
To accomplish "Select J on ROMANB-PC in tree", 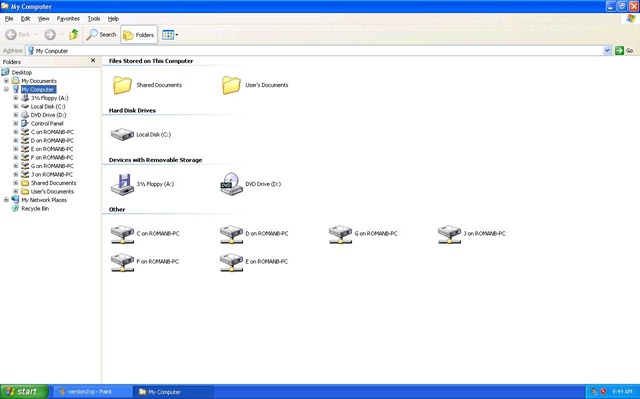I will 52,175.
